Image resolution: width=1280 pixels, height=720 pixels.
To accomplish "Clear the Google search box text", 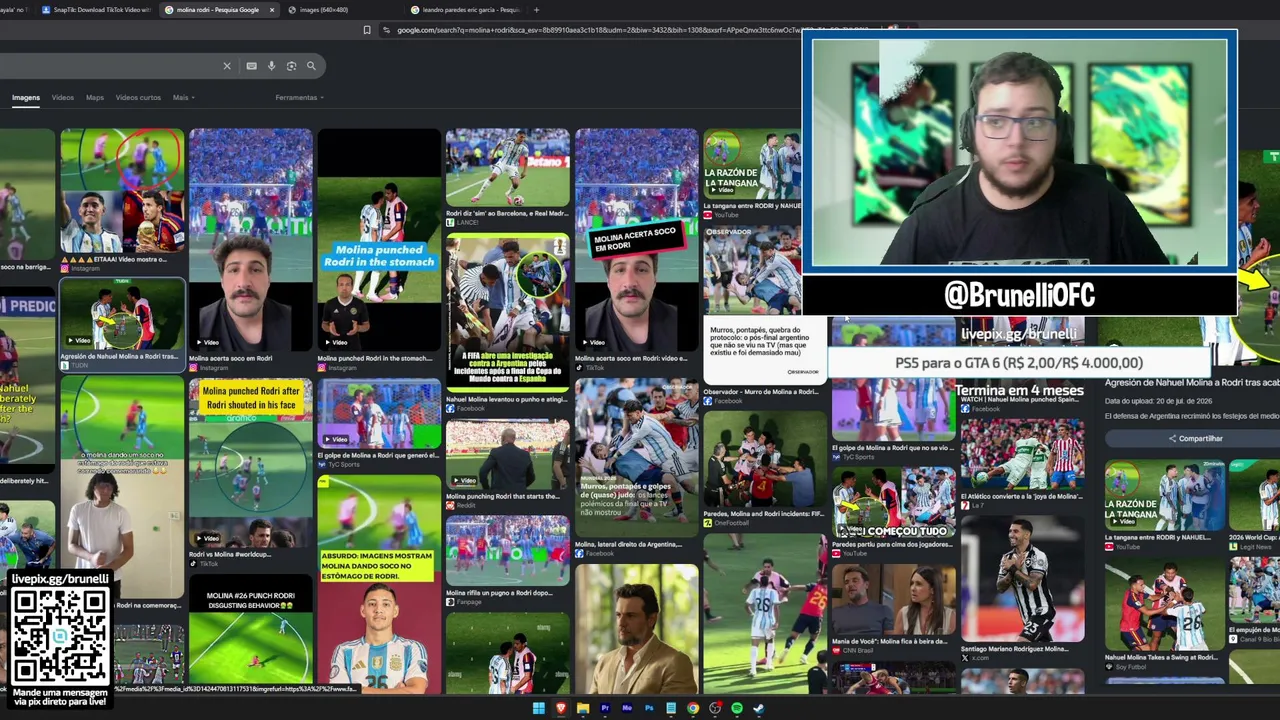I will point(227,66).
